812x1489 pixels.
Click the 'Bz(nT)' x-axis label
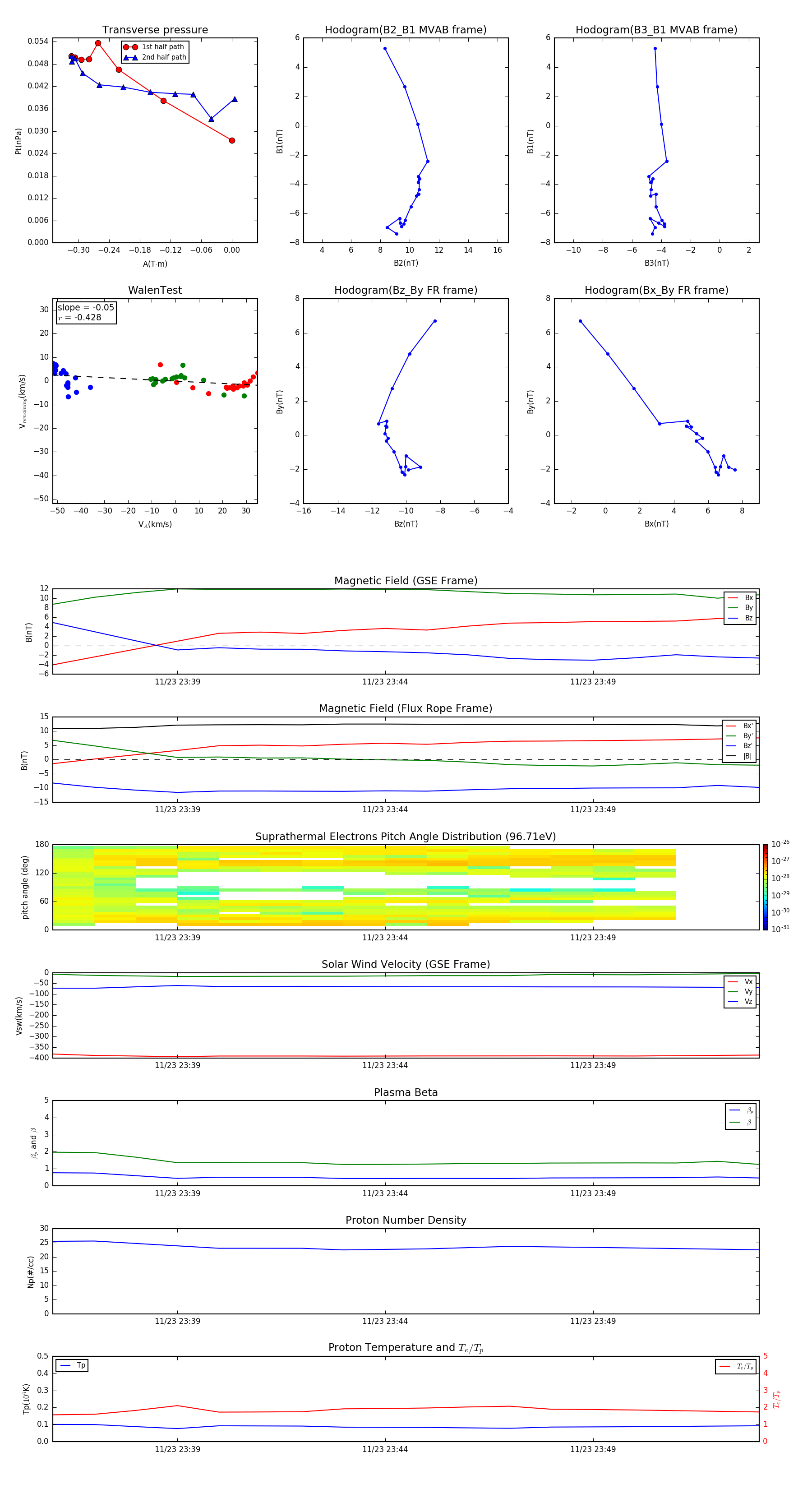pyautogui.click(x=406, y=524)
